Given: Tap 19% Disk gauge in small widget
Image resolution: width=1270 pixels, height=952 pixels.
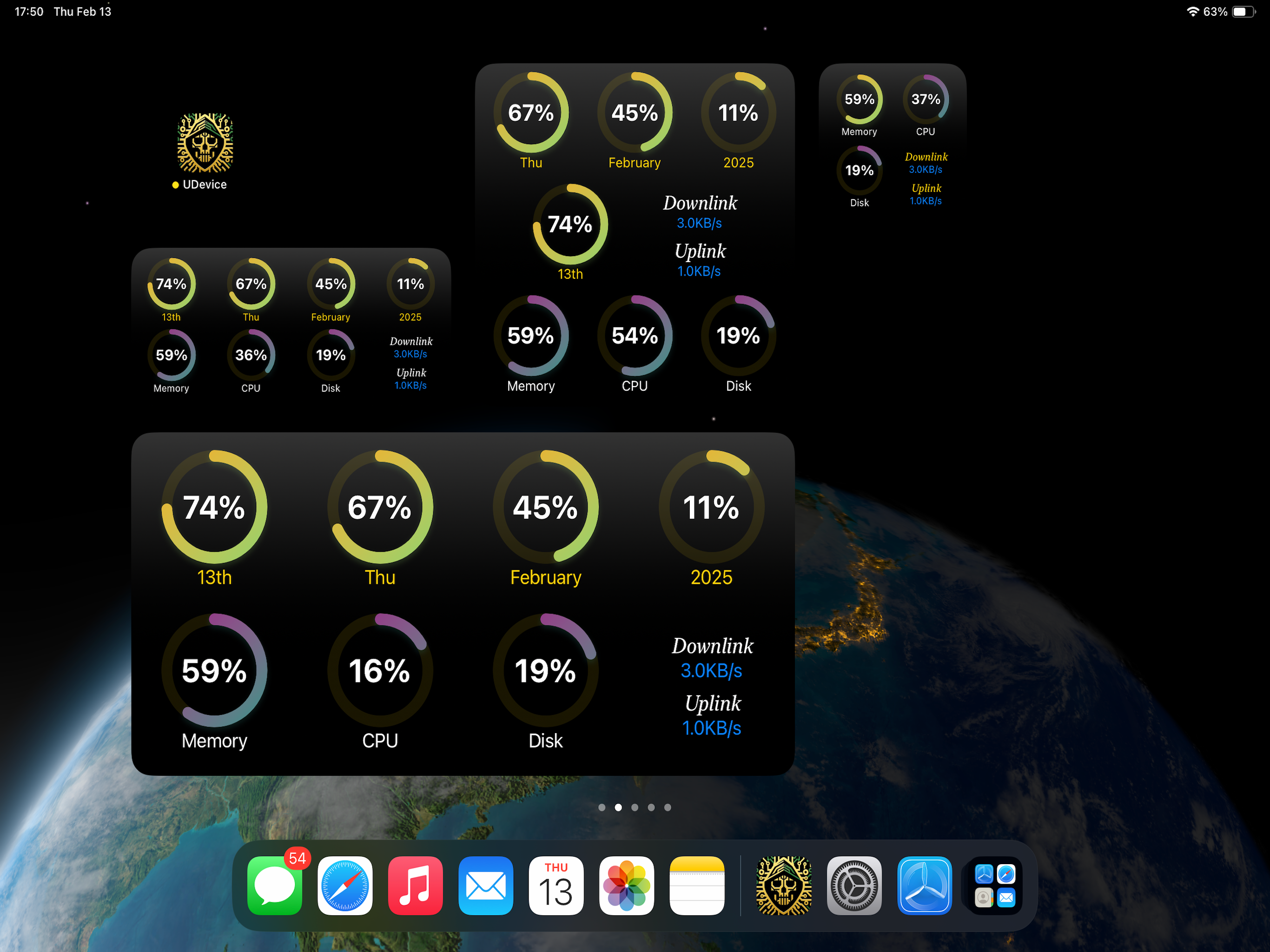Looking at the screenshot, I should [x=860, y=170].
